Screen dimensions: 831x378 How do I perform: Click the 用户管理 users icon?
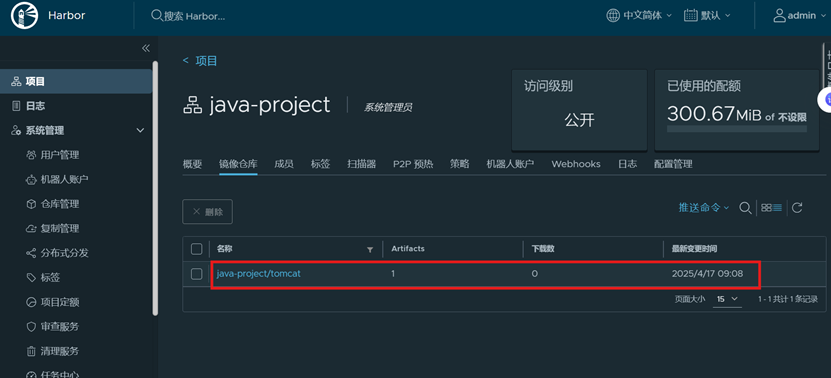[x=31, y=155]
